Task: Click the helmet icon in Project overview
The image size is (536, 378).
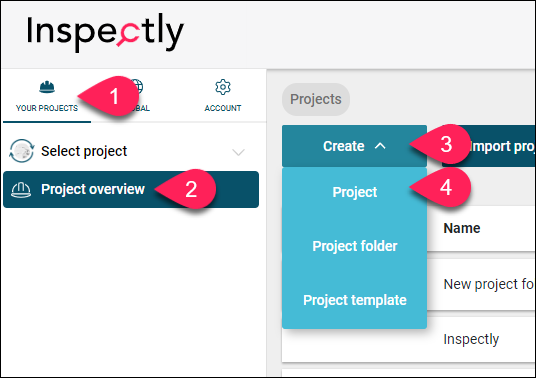Action: 21,190
